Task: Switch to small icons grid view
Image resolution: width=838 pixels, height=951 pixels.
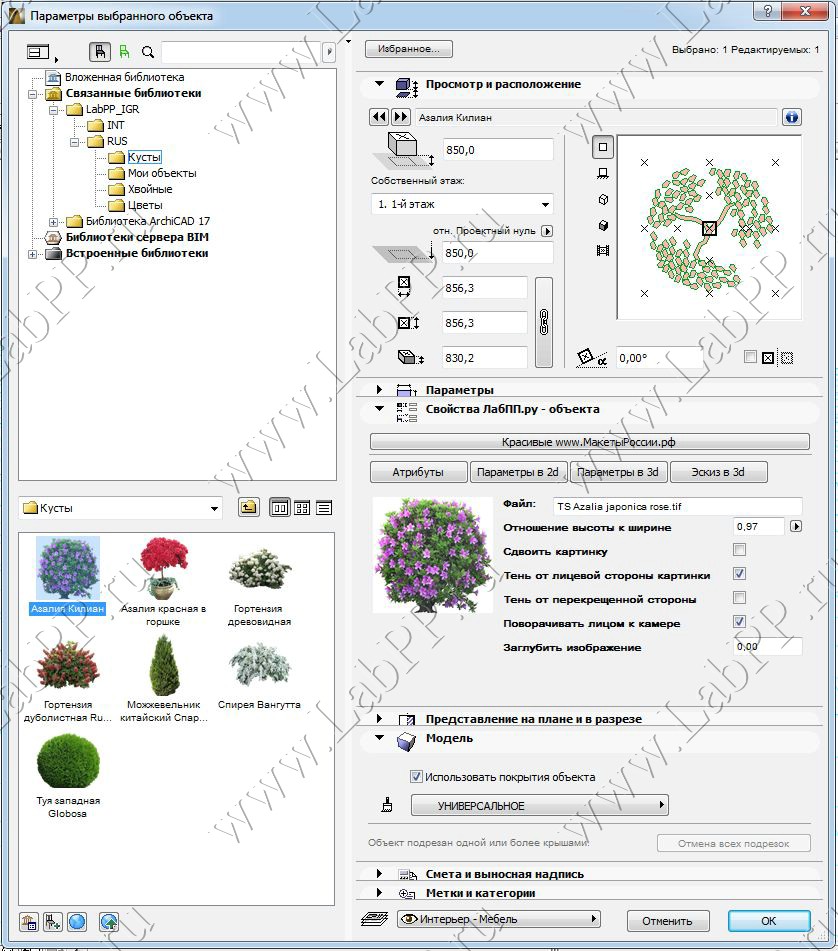Action: [x=302, y=508]
